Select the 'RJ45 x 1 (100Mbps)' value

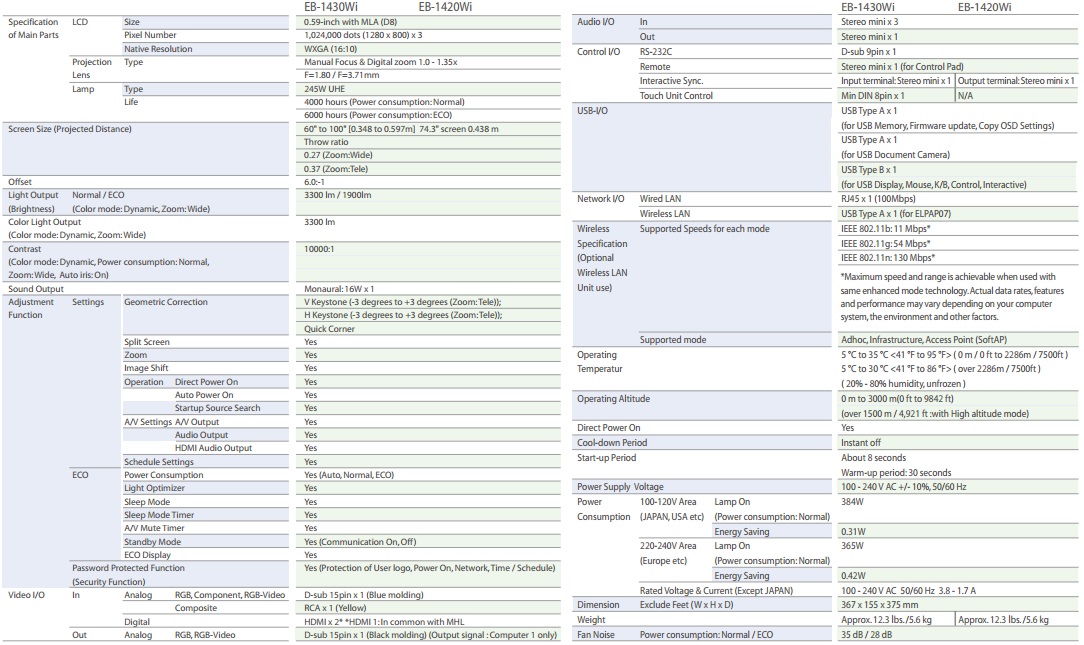pyautogui.click(x=878, y=200)
